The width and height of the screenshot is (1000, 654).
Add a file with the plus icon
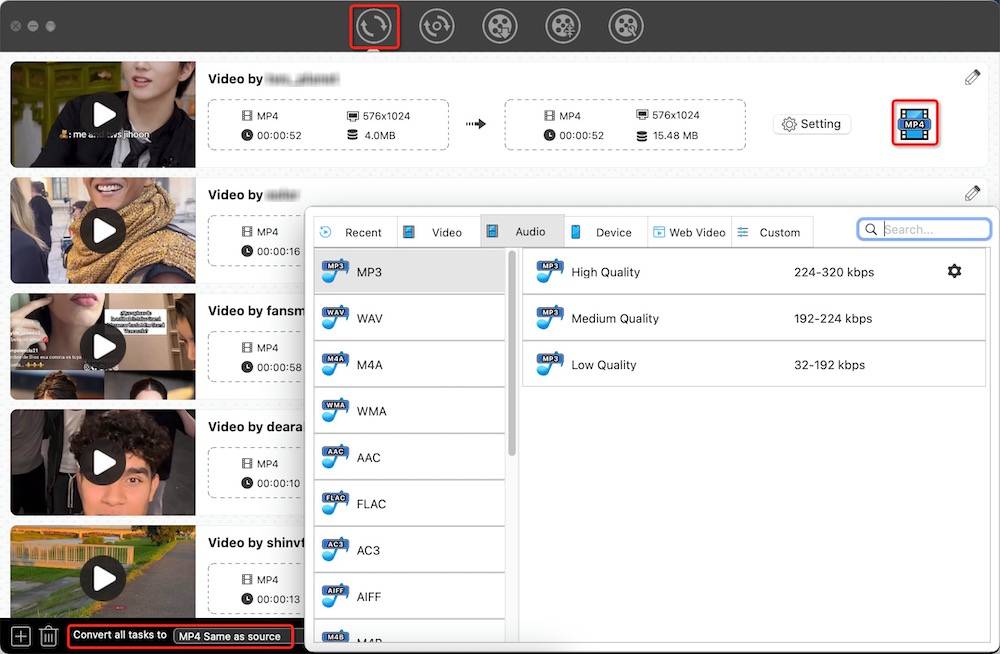(20, 636)
